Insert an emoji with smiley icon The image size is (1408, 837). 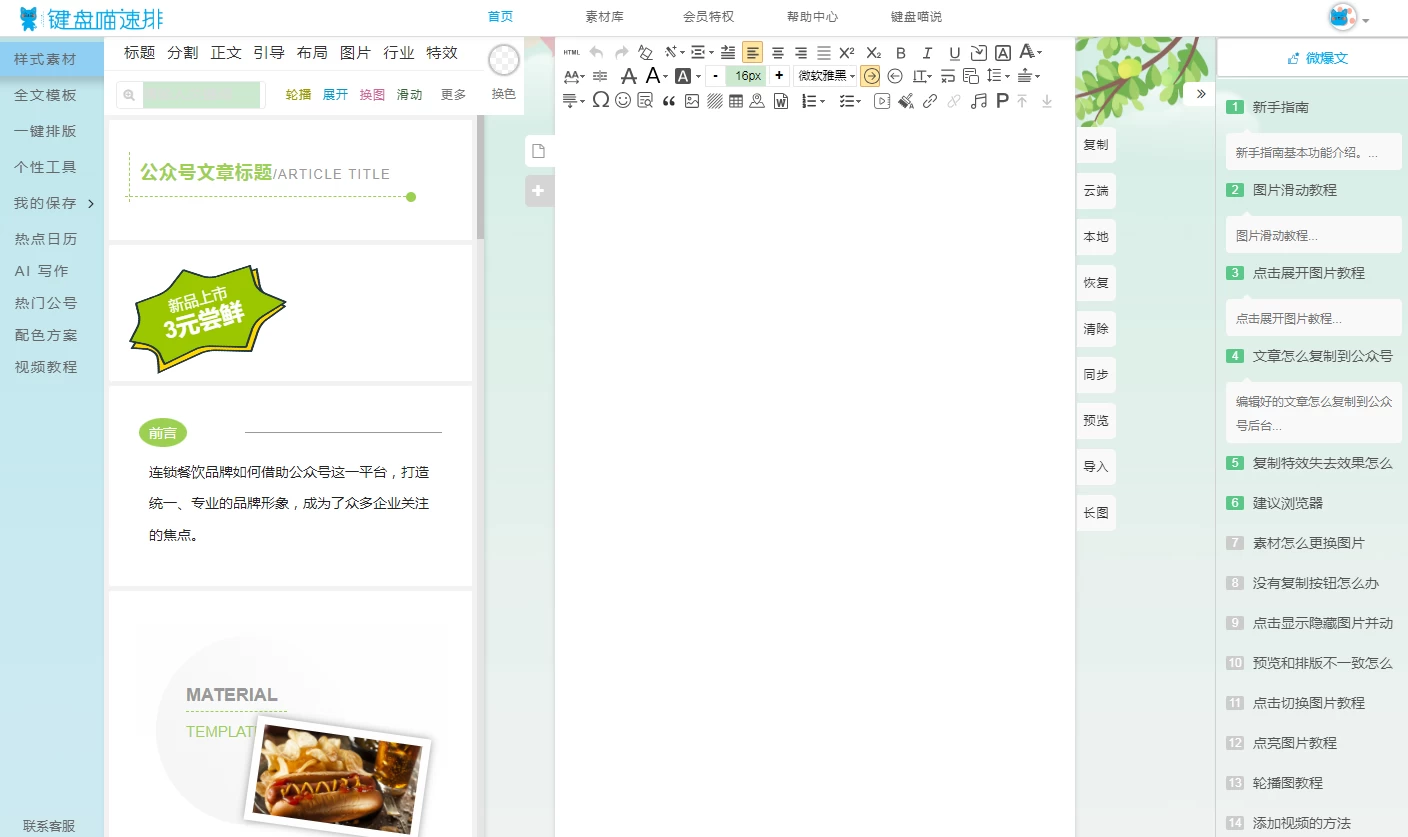pos(623,100)
